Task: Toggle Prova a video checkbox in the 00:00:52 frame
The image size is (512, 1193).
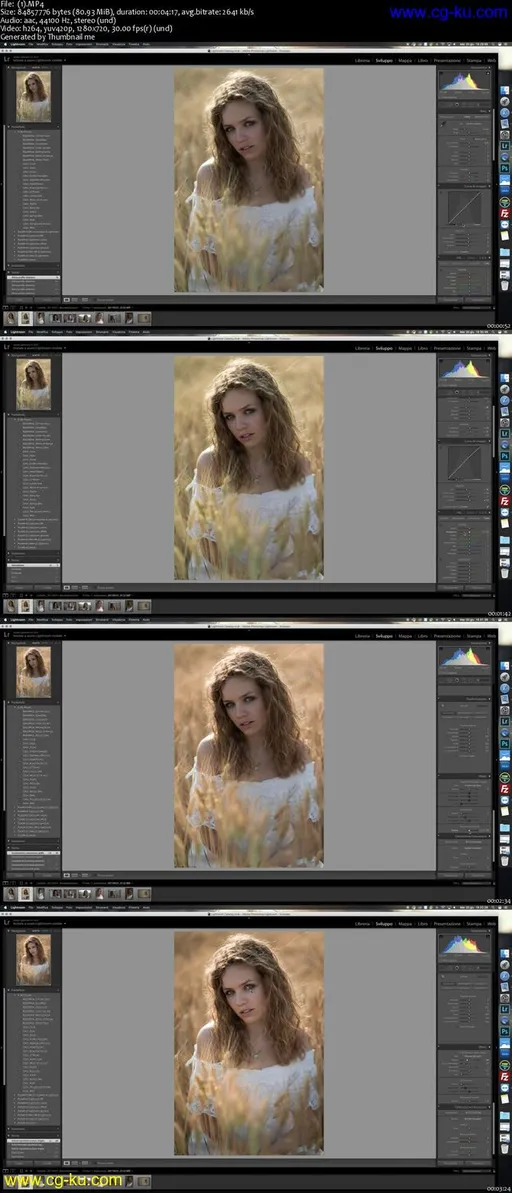Action: (104, 300)
